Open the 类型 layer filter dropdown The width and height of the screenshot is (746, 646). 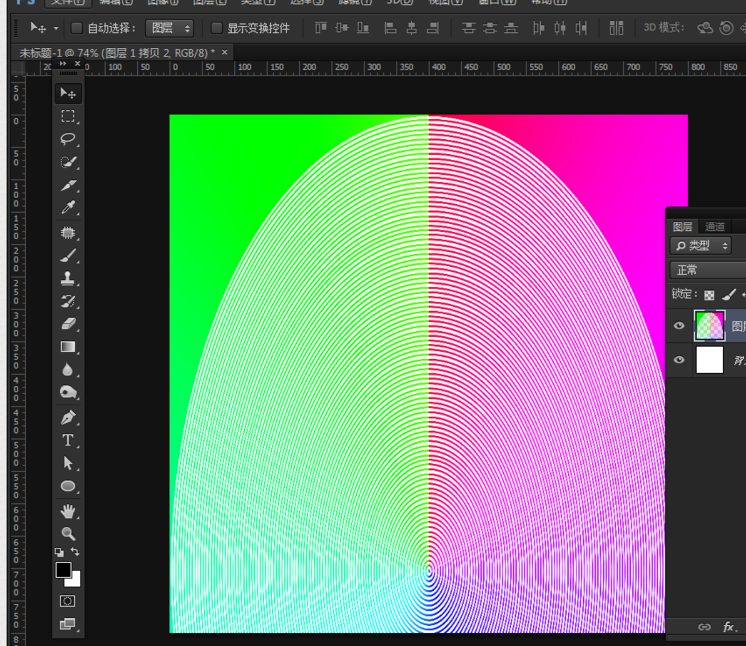pos(701,246)
